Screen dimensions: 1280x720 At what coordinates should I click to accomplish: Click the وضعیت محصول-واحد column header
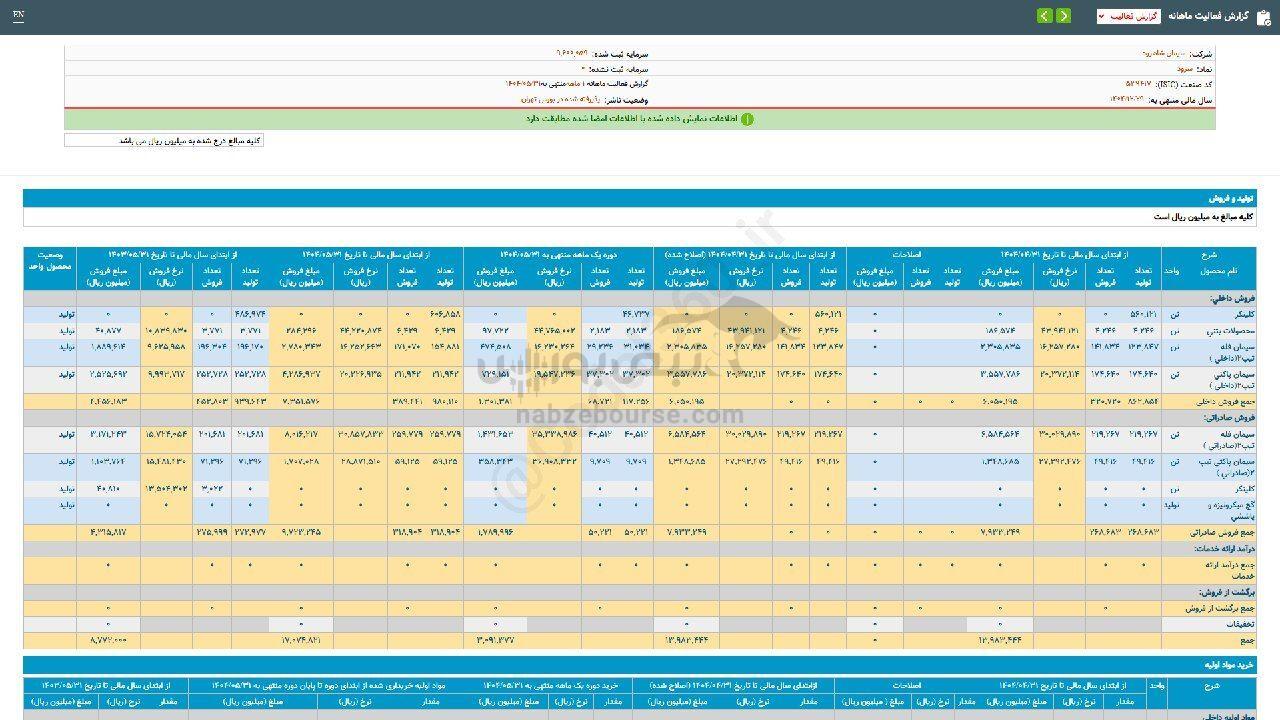[x=50, y=268]
